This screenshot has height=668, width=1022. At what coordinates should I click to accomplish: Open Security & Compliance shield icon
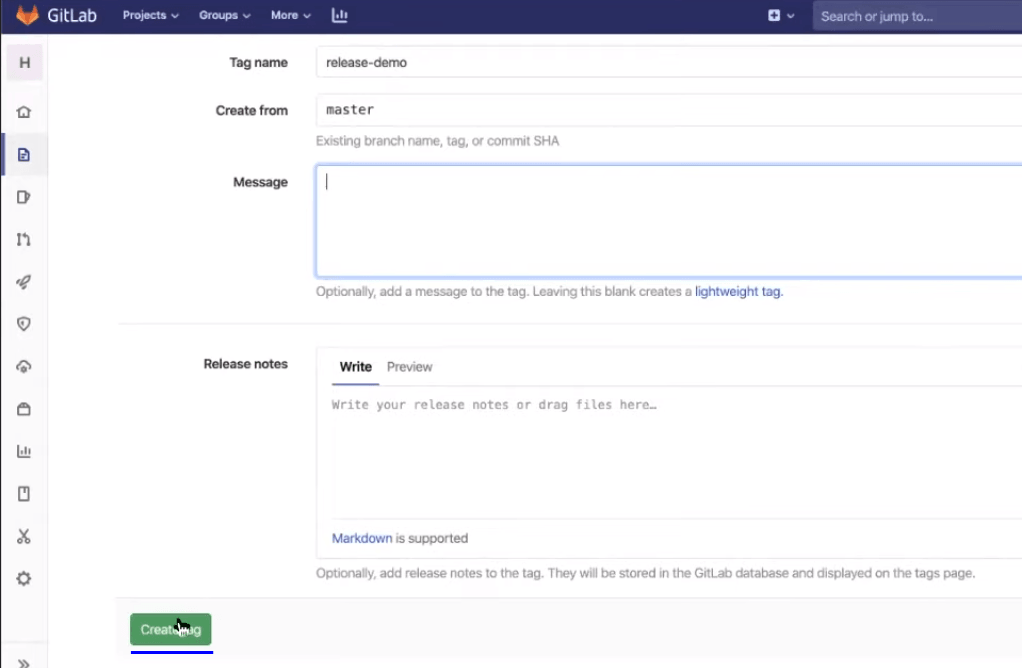point(24,324)
